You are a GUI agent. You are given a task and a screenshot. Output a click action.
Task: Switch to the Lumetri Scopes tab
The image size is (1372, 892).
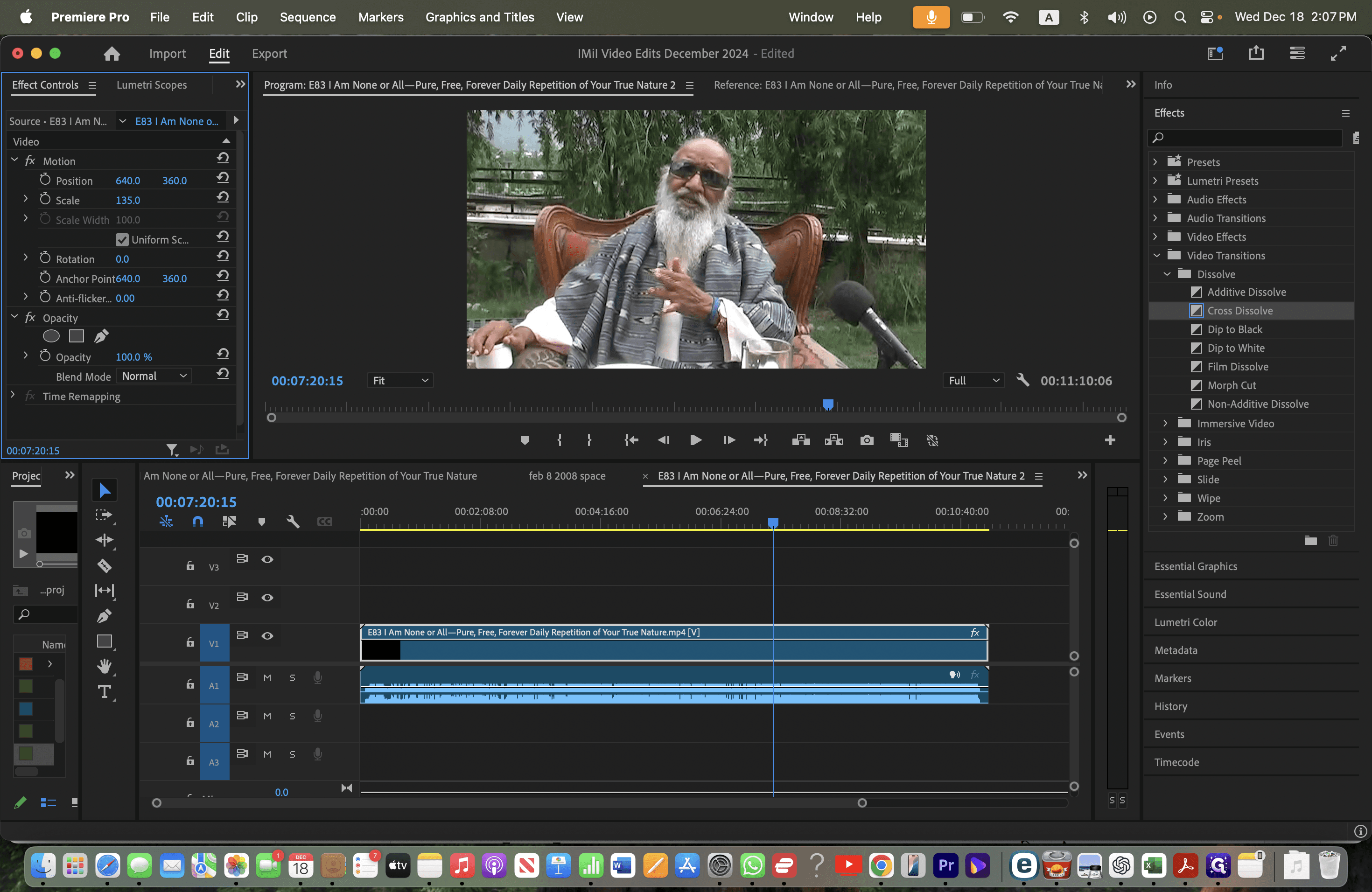pyautogui.click(x=152, y=85)
